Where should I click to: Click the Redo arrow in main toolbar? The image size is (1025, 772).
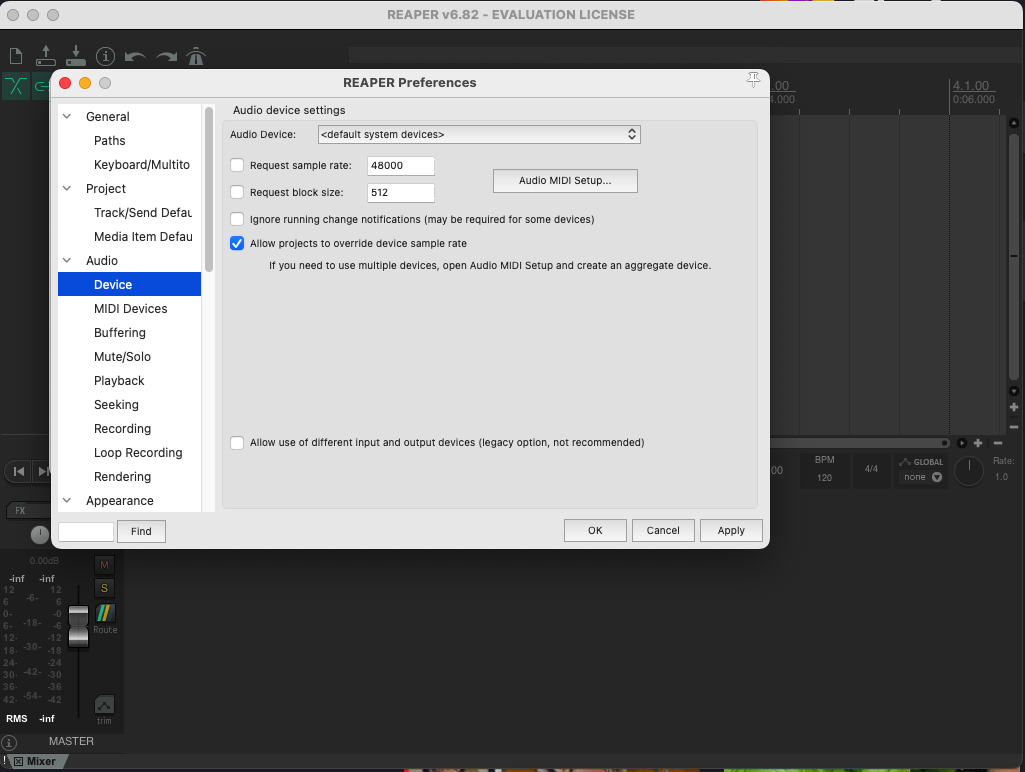click(x=166, y=57)
